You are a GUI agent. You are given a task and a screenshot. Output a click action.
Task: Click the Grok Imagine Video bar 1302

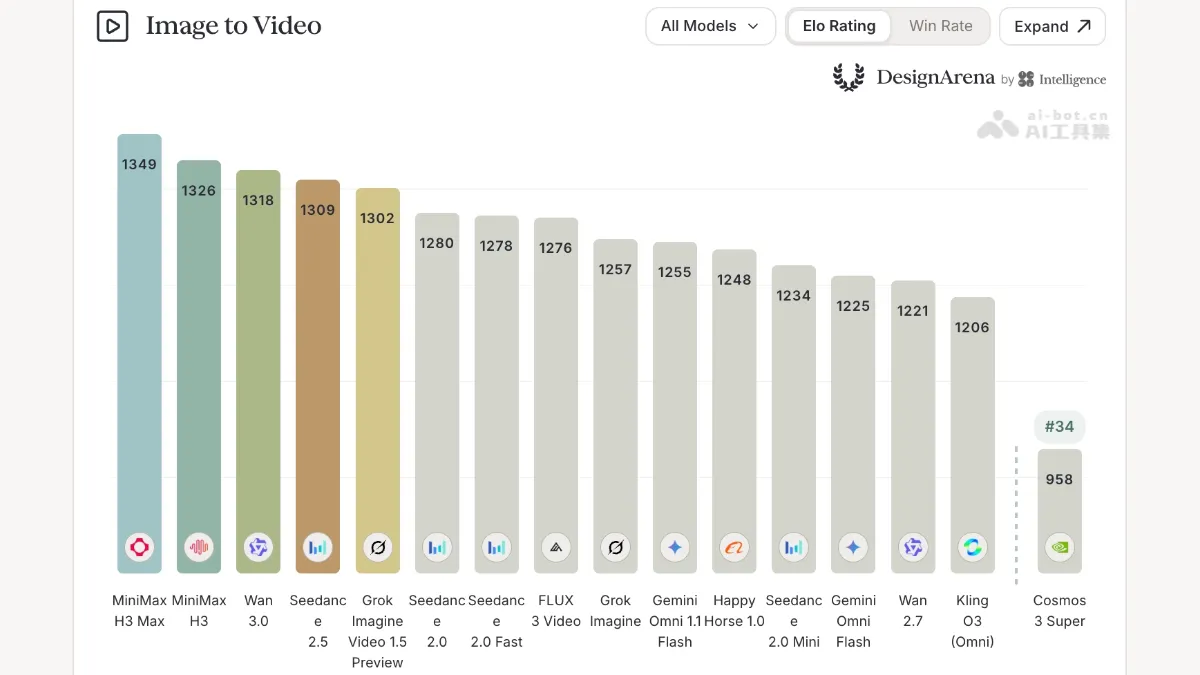click(x=377, y=380)
